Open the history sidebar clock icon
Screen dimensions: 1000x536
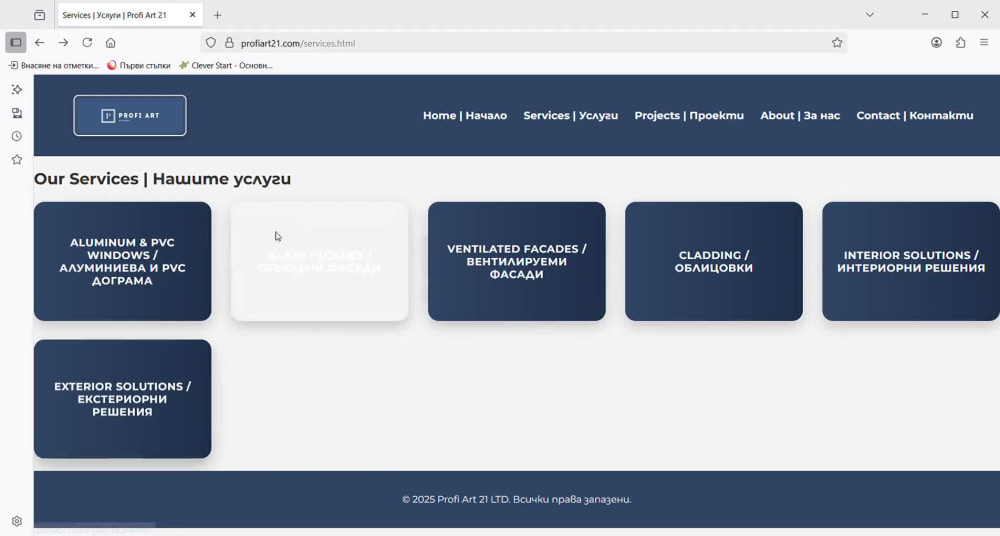click(x=17, y=136)
